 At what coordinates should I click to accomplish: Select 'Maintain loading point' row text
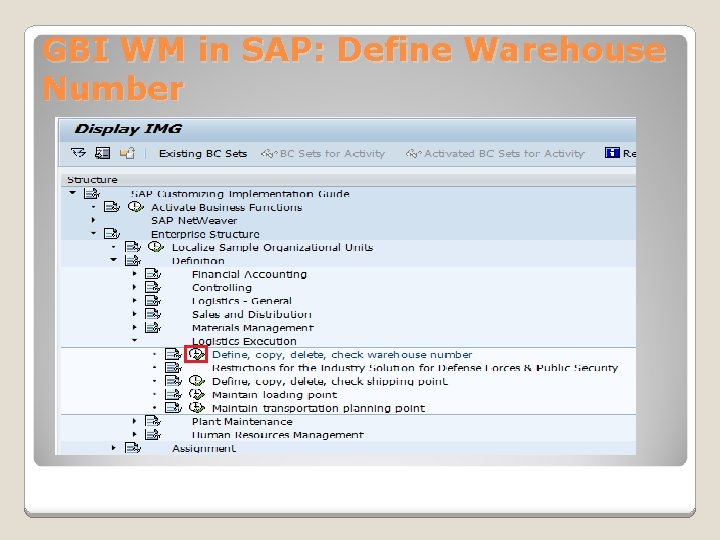click(275, 394)
